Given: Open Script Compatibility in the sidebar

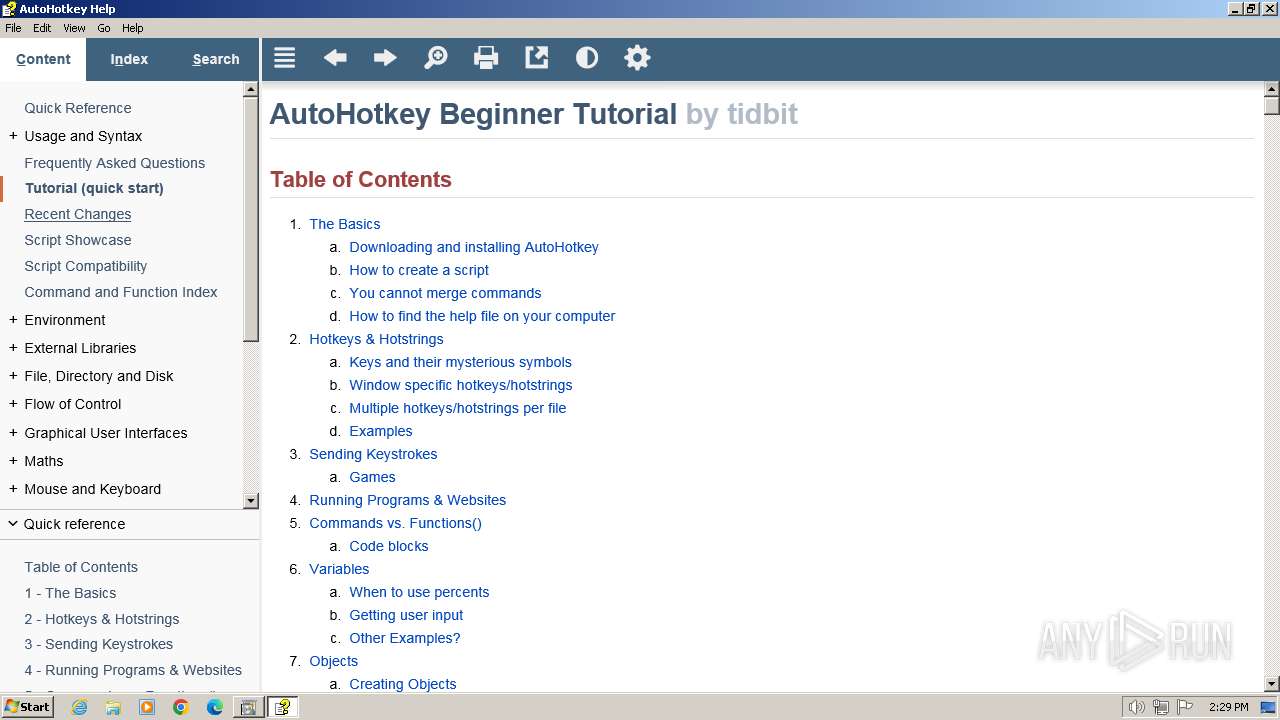Looking at the screenshot, I should pyautogui.click(x=86, y=266).
